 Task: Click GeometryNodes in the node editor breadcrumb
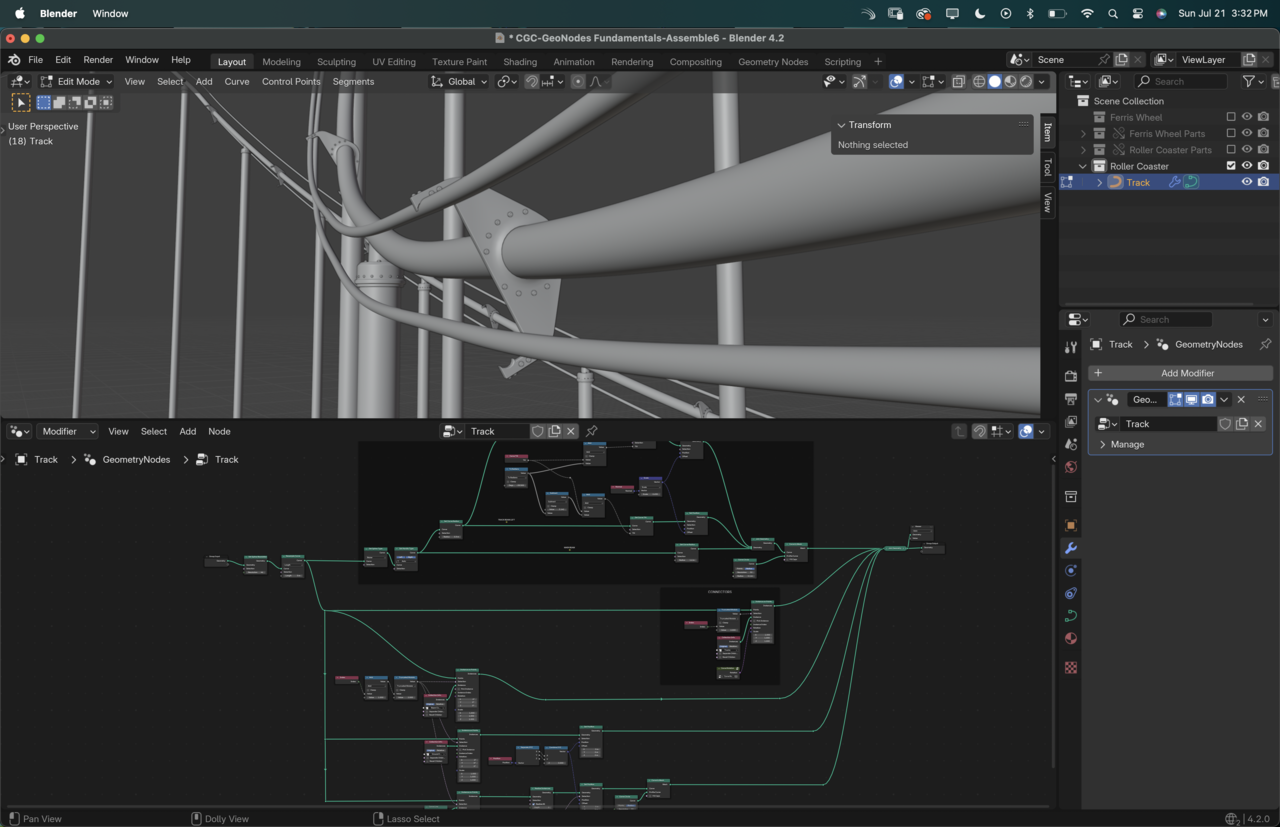pyautogui.click(x=136, y=460)
